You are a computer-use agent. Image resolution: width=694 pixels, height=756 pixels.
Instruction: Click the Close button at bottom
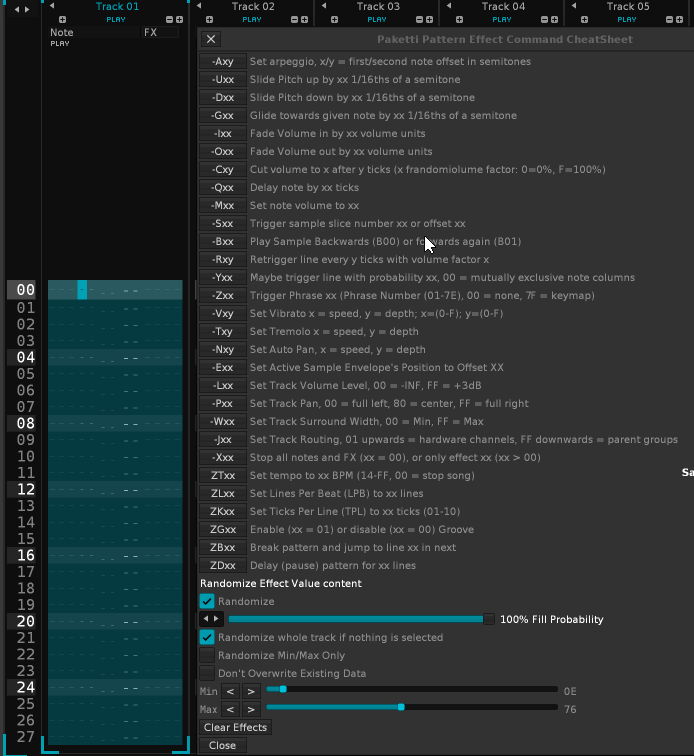coord(222,745)
